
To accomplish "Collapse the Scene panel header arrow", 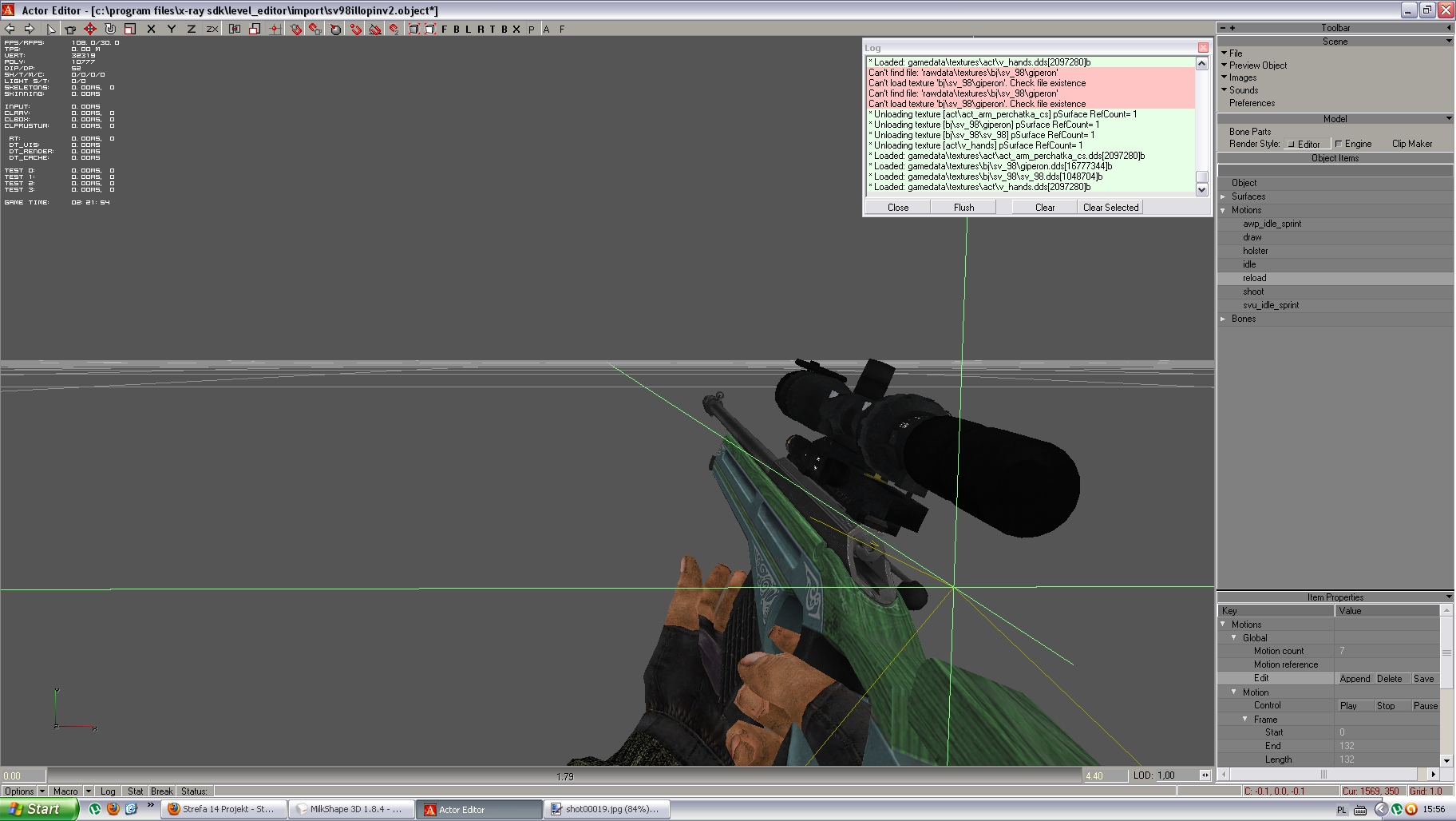I will pyautogui.click(x=1449, y=41).
